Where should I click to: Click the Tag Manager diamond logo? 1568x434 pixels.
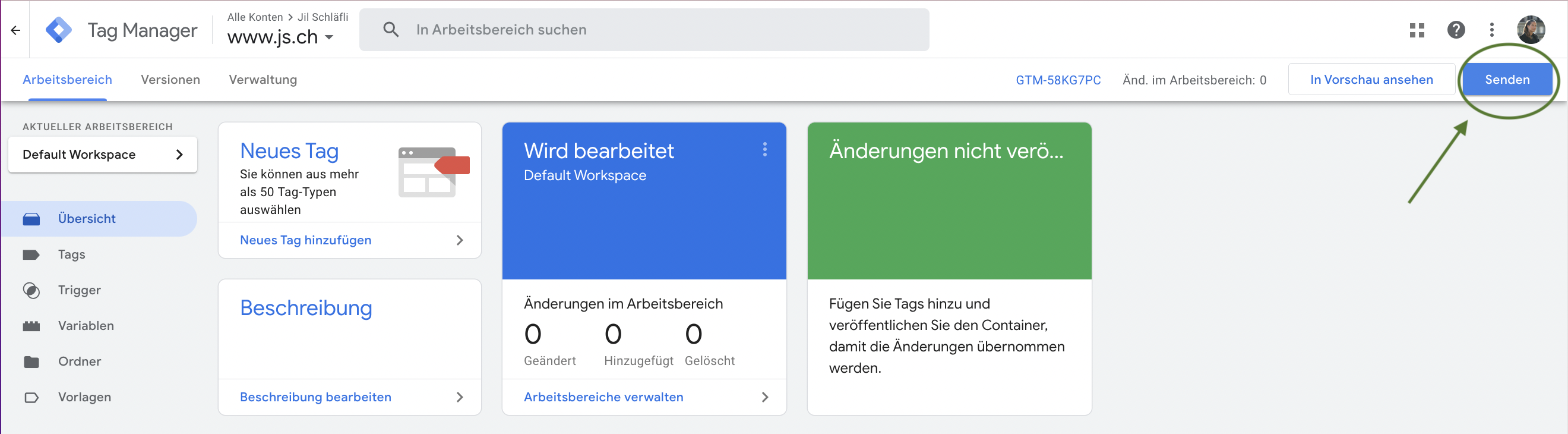[58, 30]
